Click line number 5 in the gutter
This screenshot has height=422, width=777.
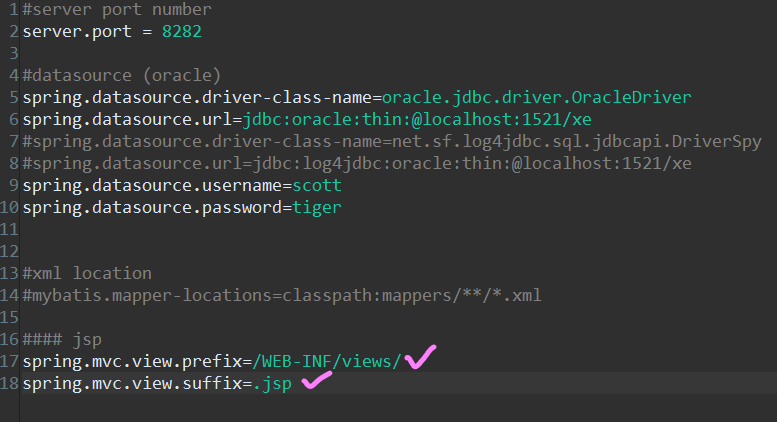[14, 98]
